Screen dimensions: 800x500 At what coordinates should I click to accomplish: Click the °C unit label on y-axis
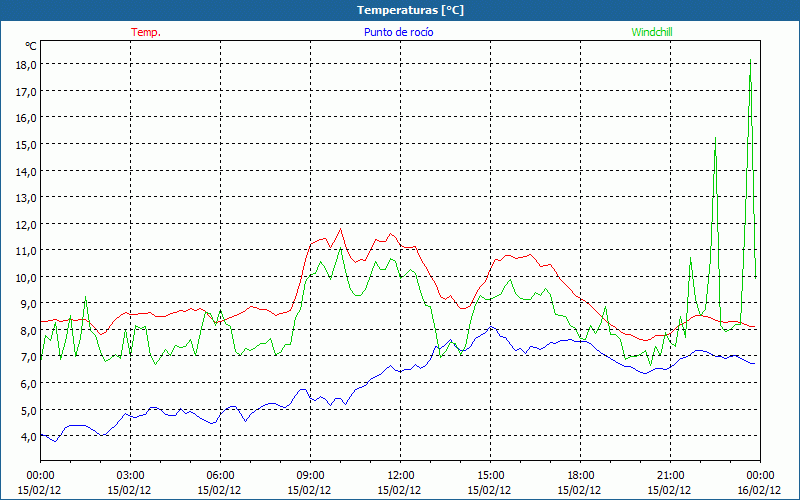pyautogui.click(x=31, y=46)
